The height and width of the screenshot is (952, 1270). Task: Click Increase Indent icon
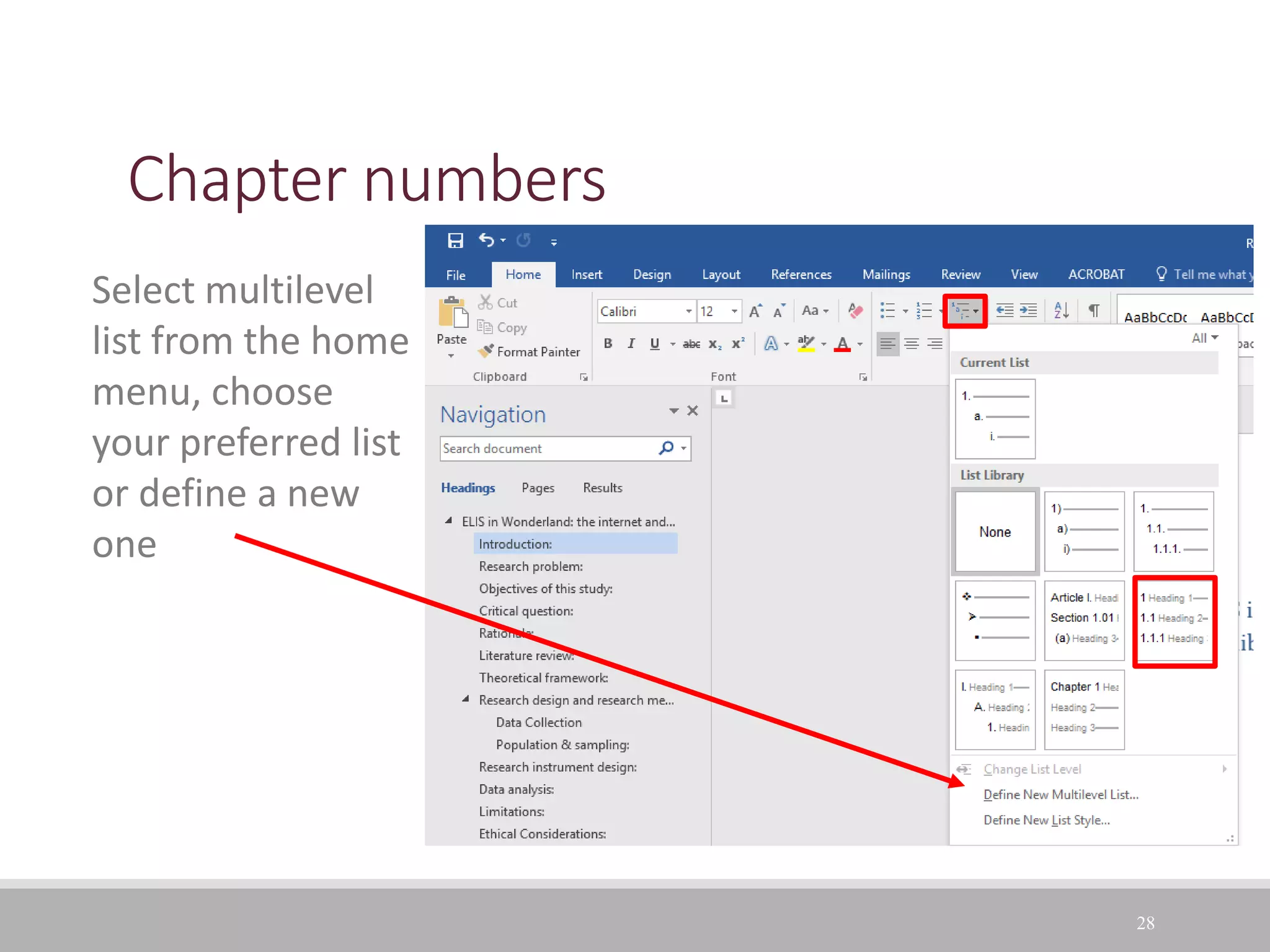1028,311
